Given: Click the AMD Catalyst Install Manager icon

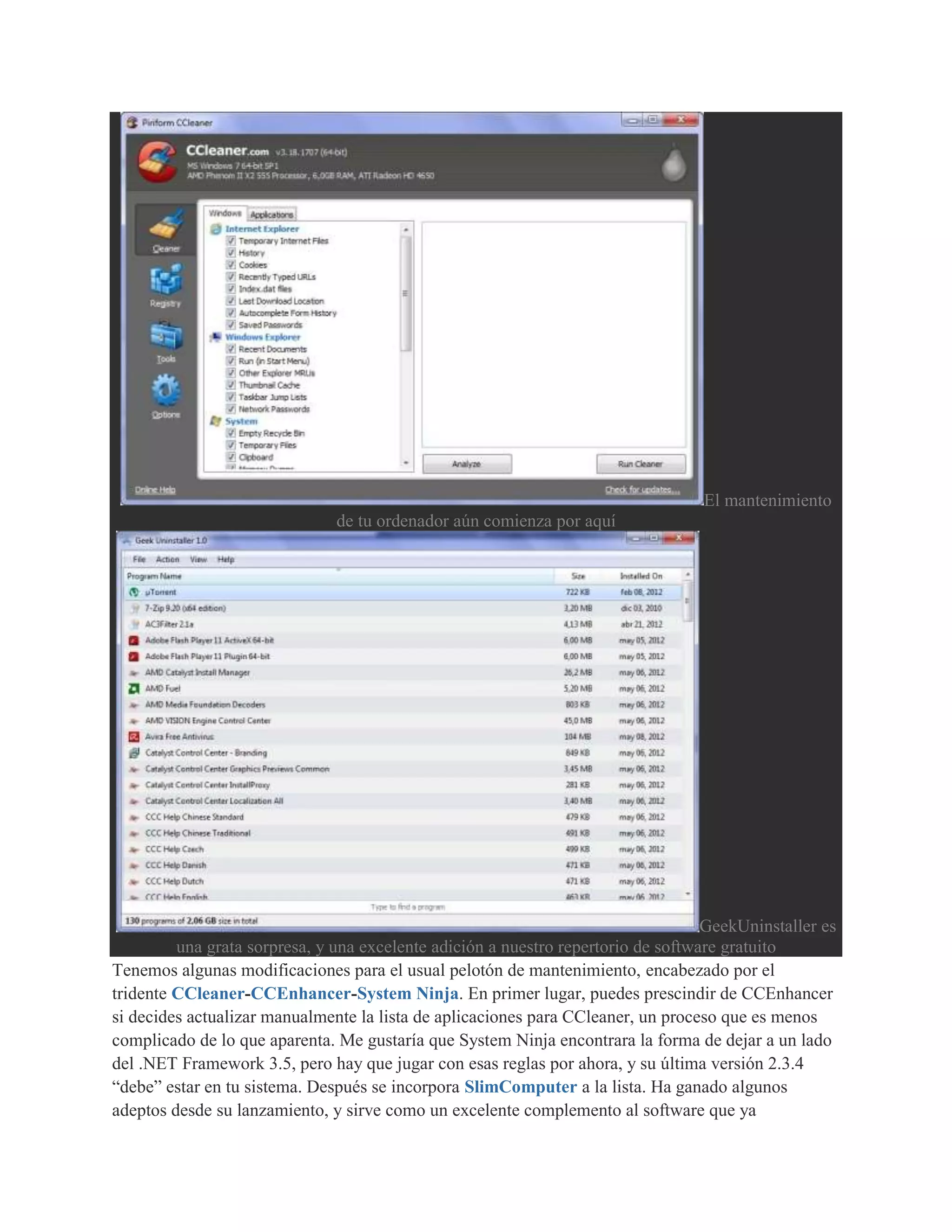Looking at the screenshot, I should coord(134,672).
